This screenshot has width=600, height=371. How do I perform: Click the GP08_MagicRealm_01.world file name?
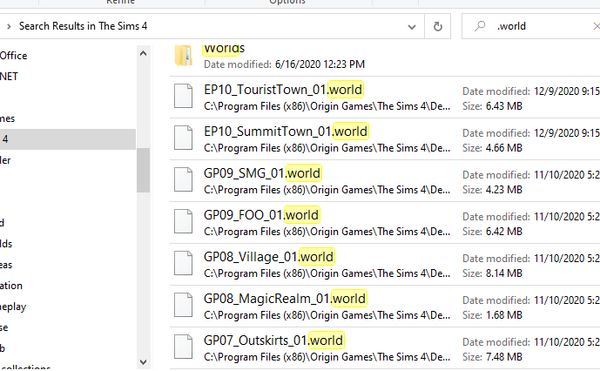click(285, 299)
